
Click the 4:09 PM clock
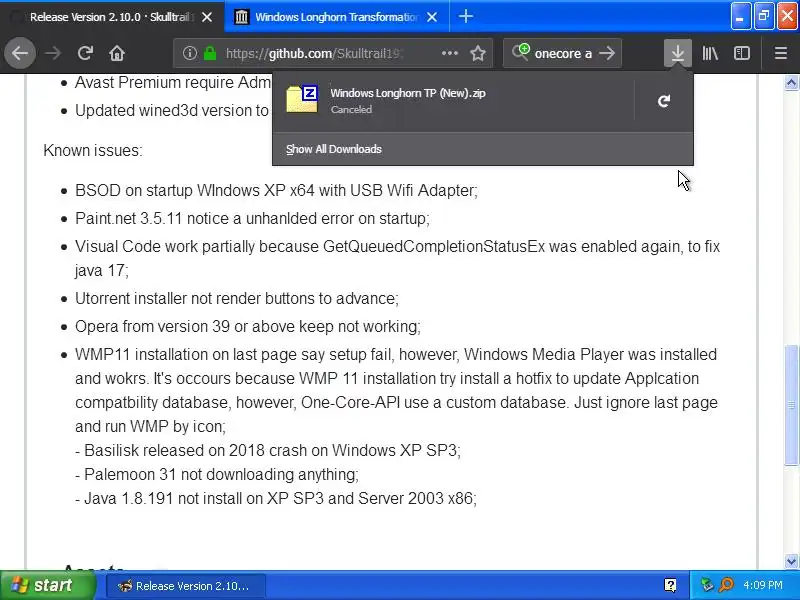click(763, 585)
